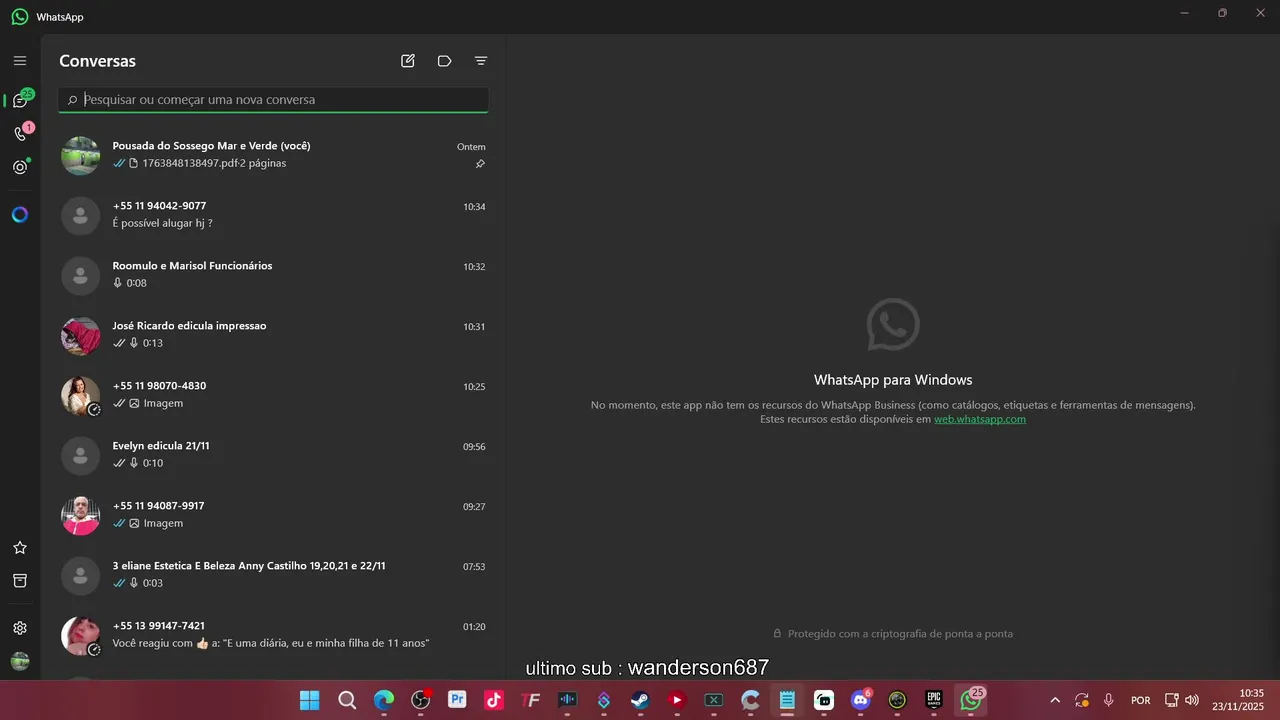This screenshot has height=720, width=1280.
Task: Open Windows taskbar search
Action: (x=347, y=700)
